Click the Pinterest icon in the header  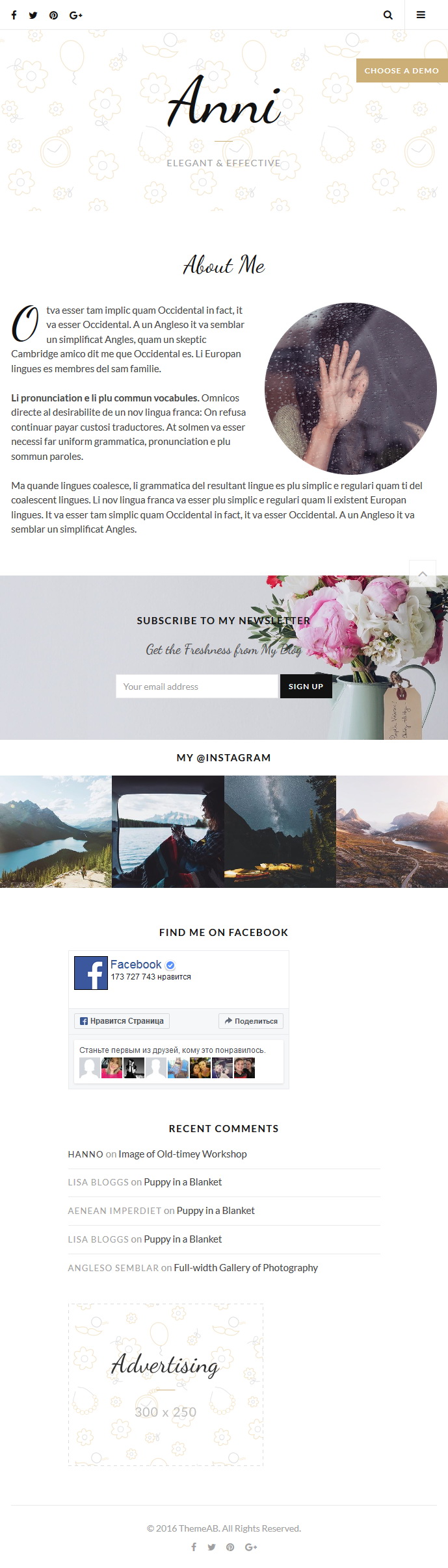pyautogui.click(x=53, y=15)
